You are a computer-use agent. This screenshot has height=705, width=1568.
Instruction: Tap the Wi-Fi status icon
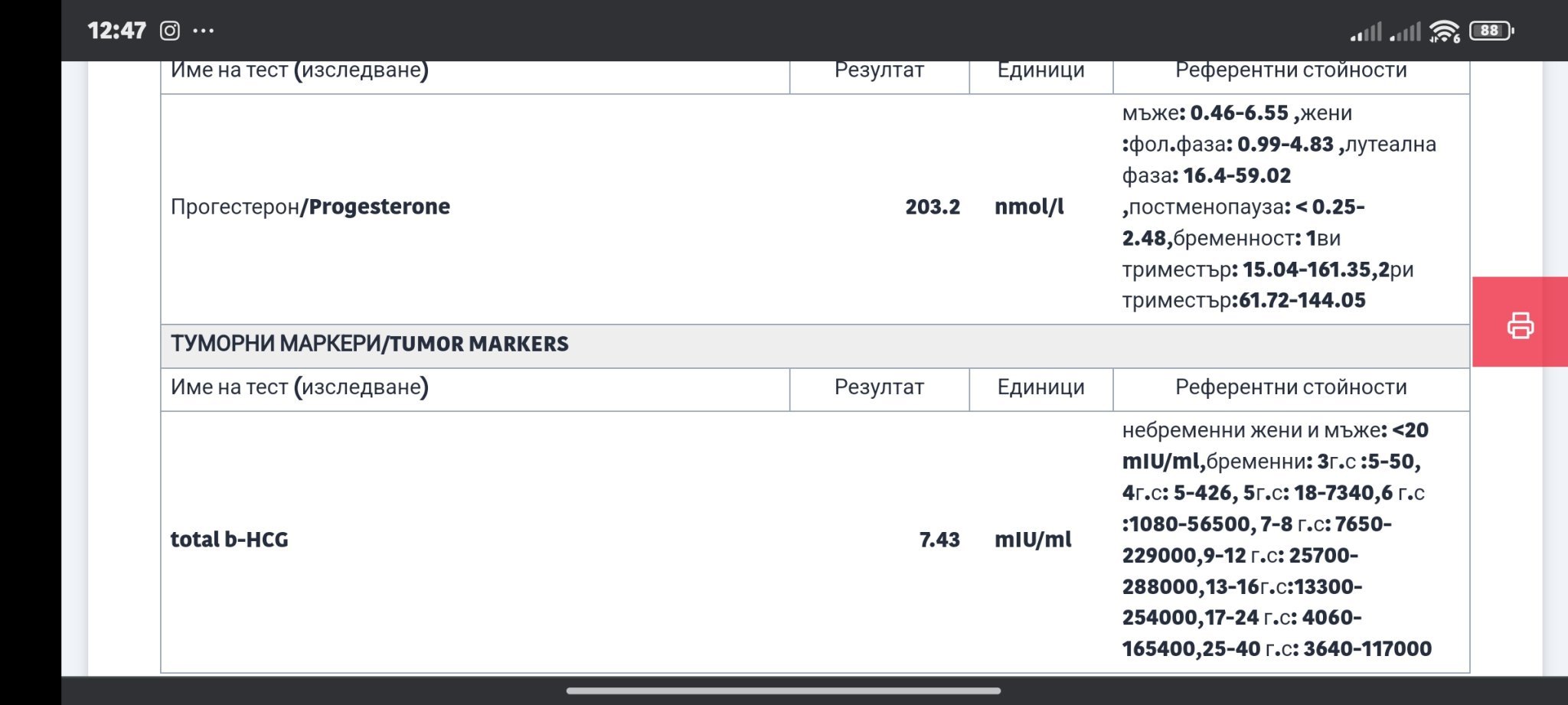click(1444, 31)
